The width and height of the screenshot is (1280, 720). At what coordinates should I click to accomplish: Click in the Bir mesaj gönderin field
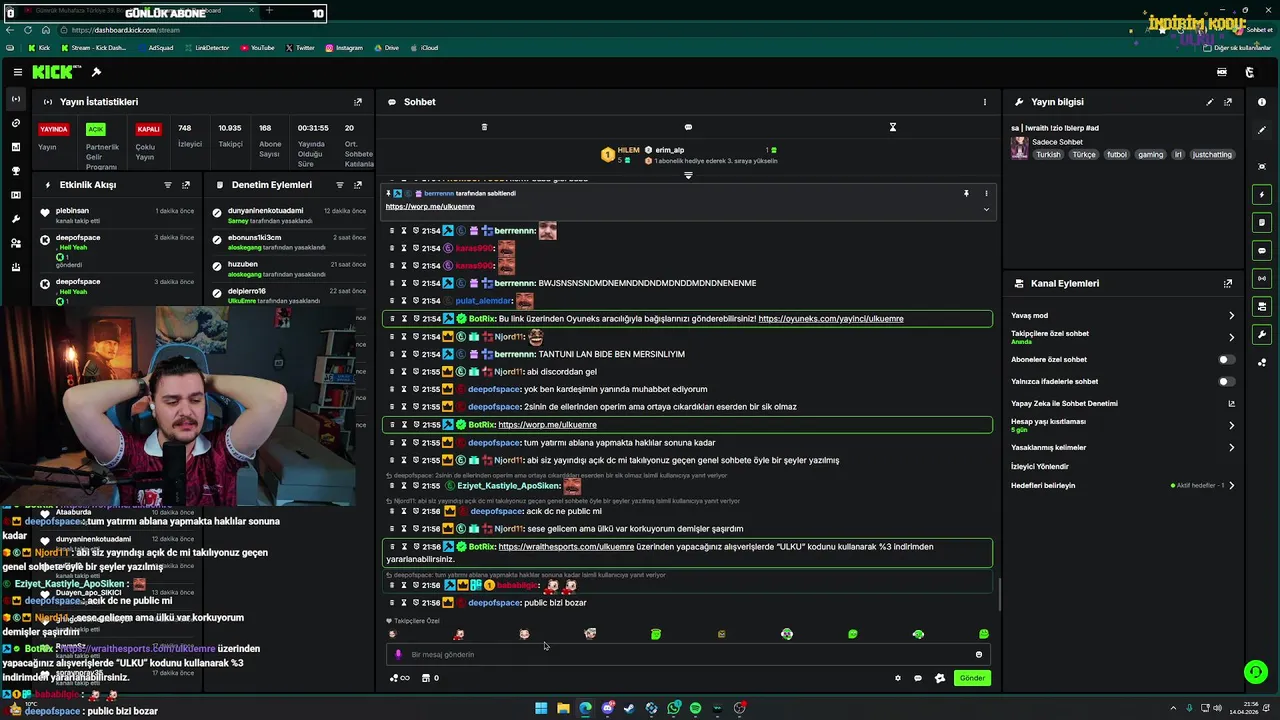pos(688,654)
